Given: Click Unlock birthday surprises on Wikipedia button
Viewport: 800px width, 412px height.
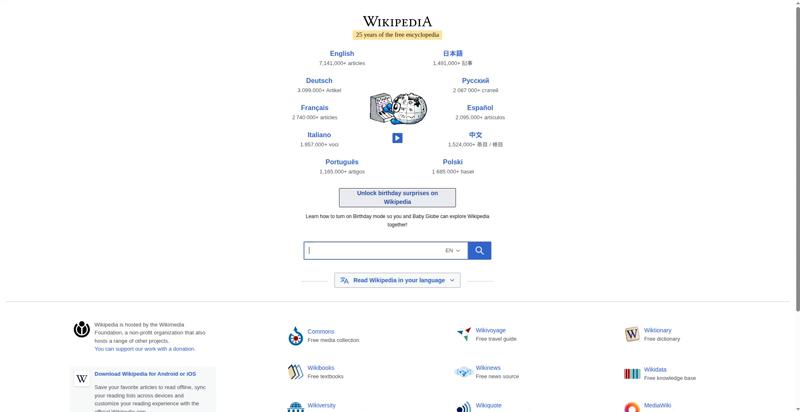Looking at the screenshot, I should 397,197.
